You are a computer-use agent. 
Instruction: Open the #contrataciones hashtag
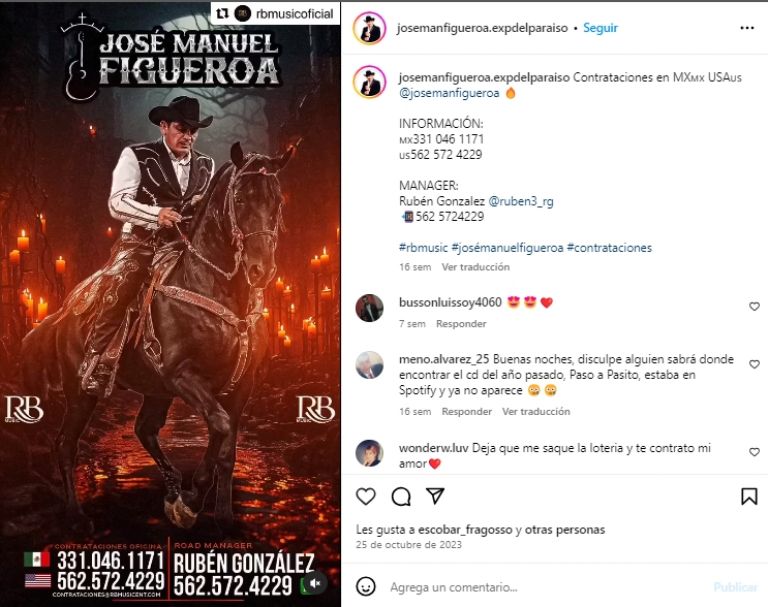point(609,248)
